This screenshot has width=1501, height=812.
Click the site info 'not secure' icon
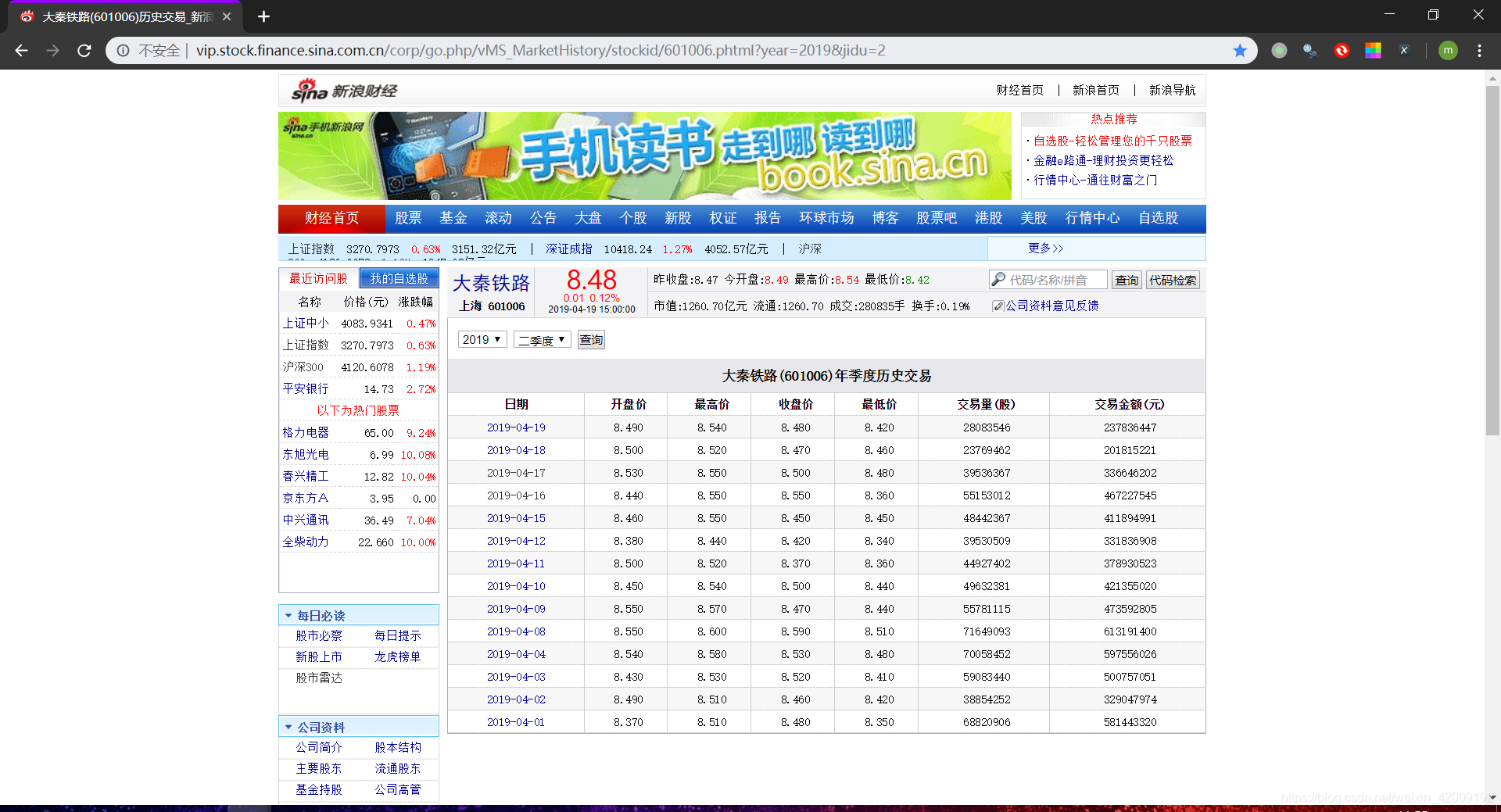pos(124,51)
